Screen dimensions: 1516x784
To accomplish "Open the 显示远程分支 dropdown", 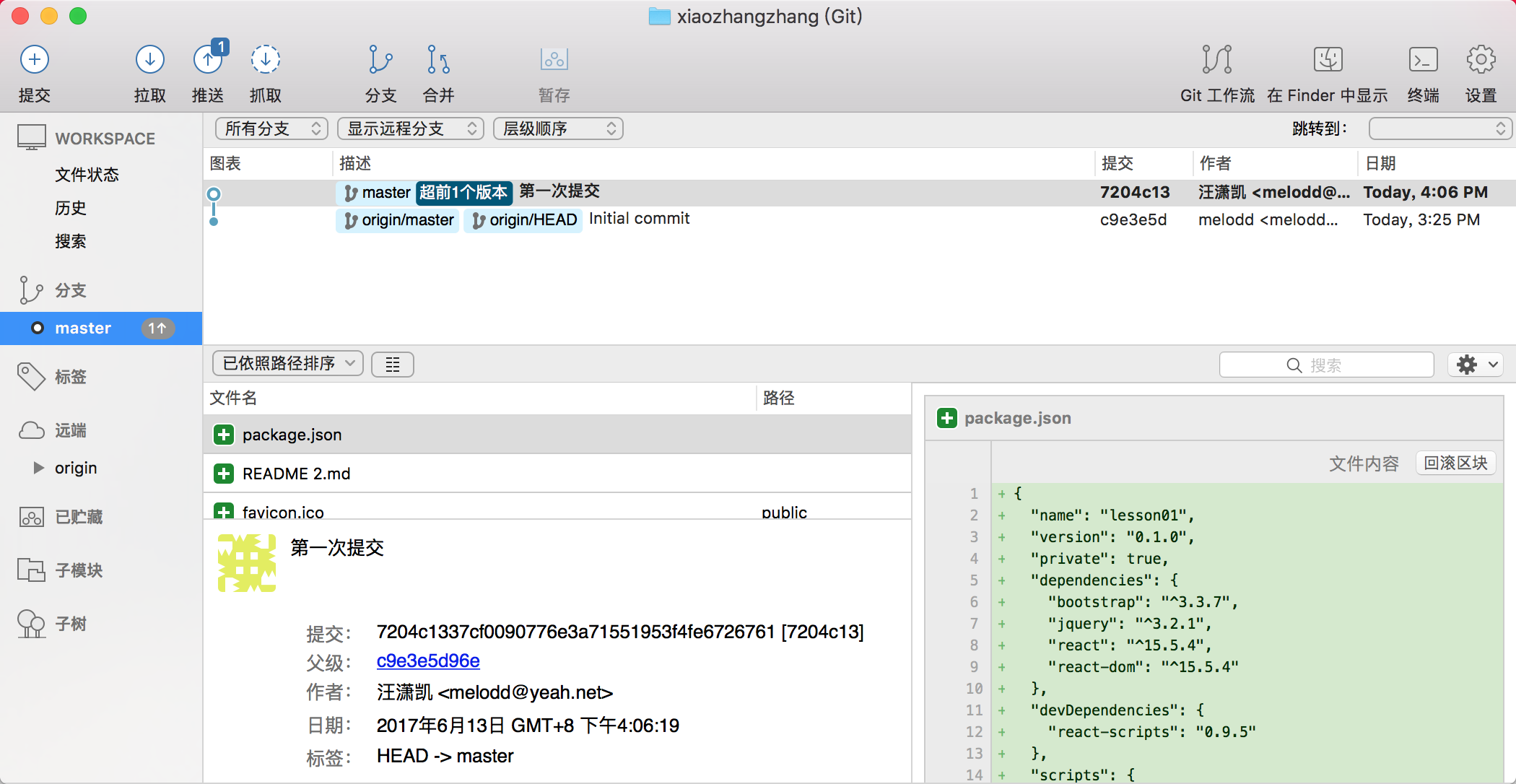I will click(410, 129).
